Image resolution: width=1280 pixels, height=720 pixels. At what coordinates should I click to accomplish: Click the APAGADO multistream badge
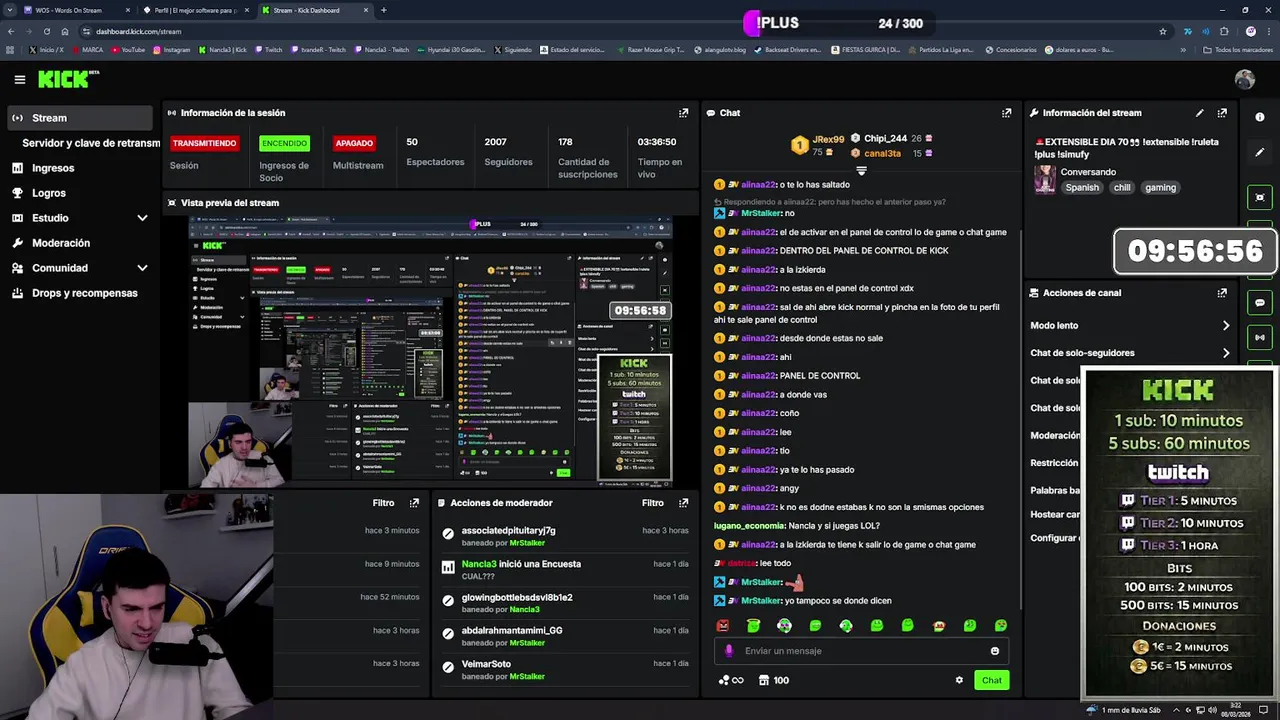(354, 143)
